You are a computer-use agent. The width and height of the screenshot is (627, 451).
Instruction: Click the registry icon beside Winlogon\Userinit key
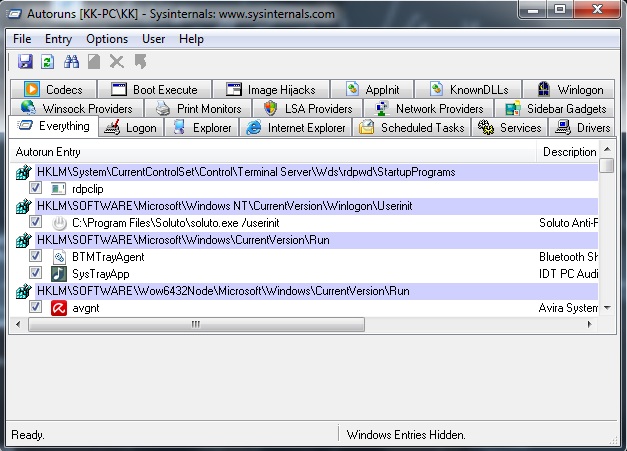click(24, 206)
